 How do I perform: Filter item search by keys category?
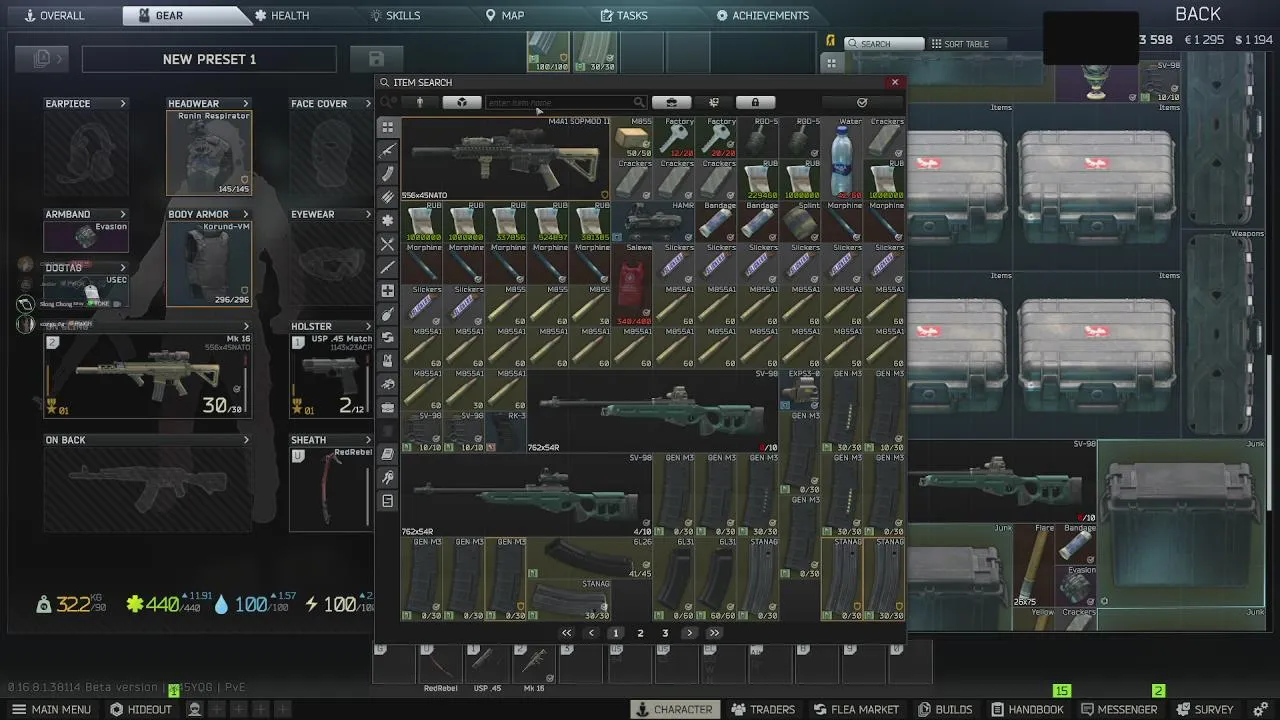coord(387,477)
